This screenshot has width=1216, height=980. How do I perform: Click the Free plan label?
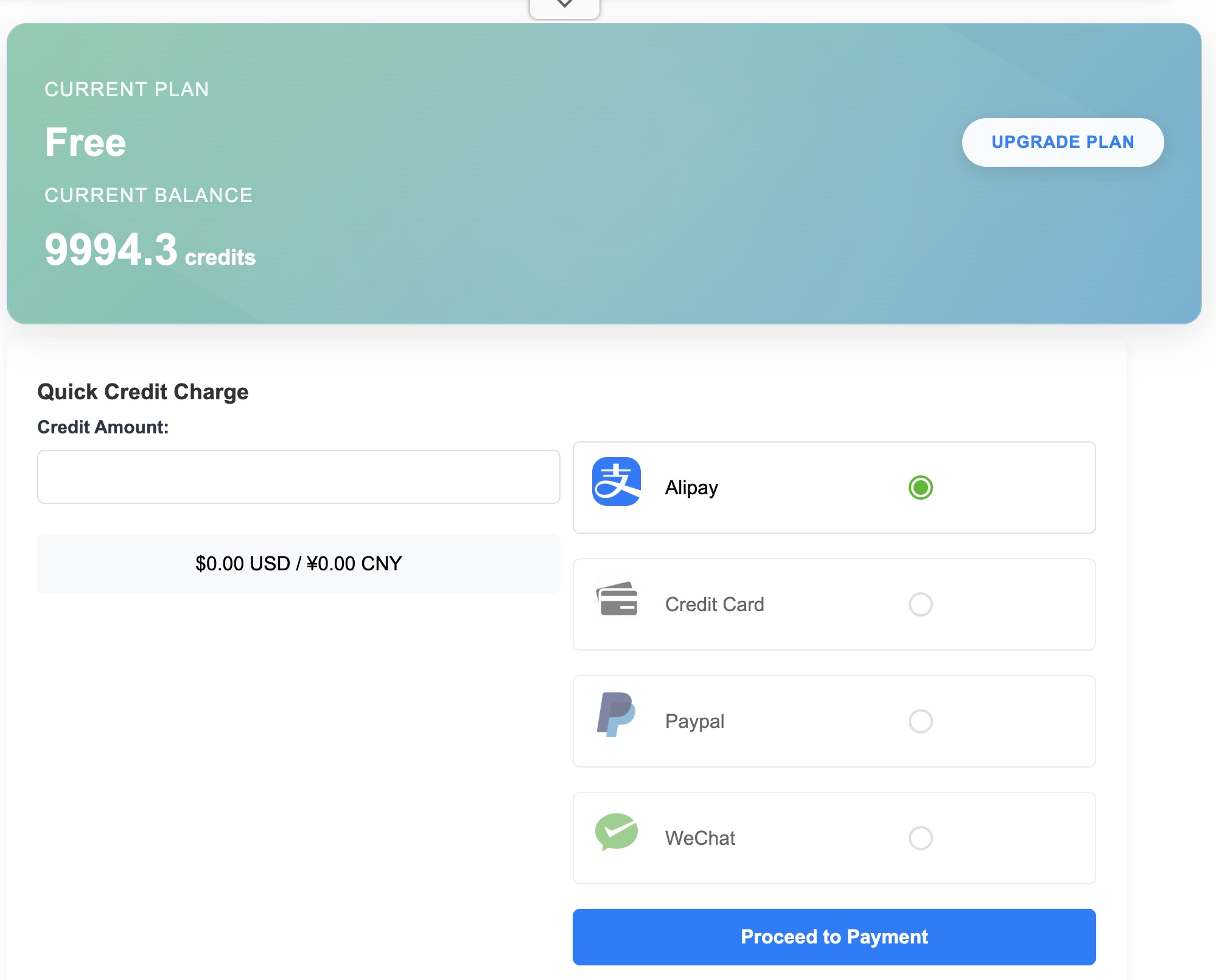tap(85, 142)
